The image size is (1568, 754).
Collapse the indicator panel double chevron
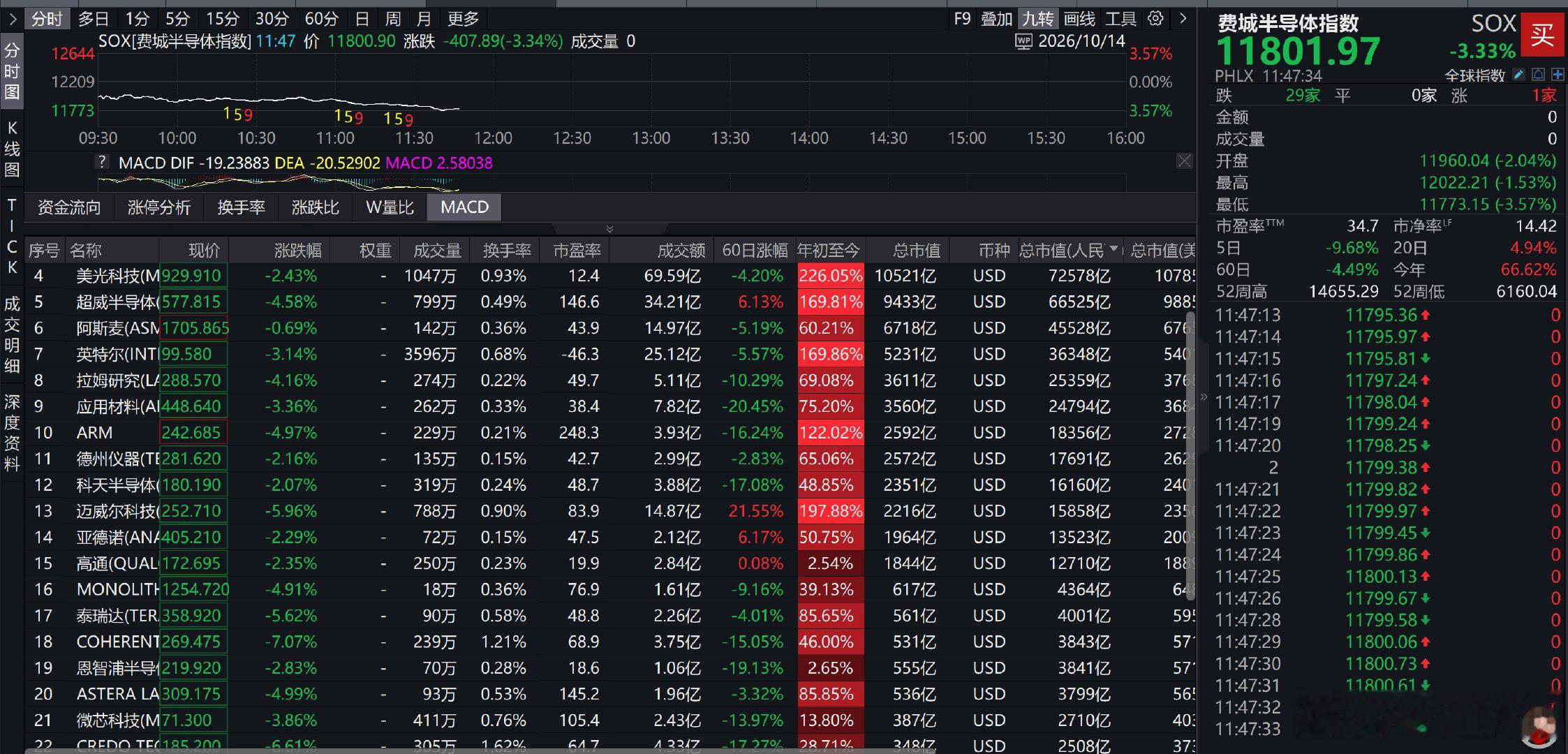click(609, 229)
